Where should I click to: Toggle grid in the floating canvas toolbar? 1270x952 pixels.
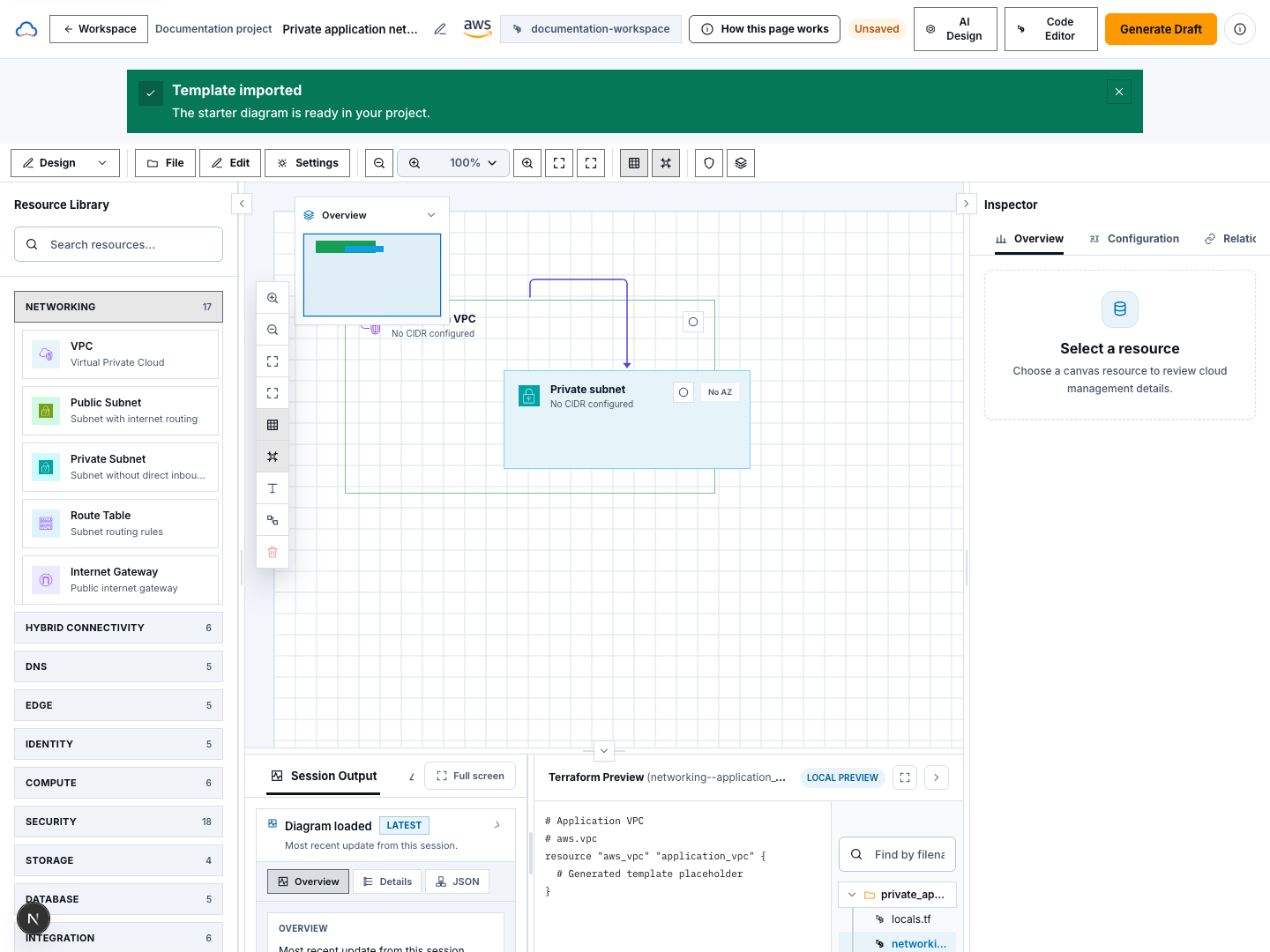click(273, 425)
